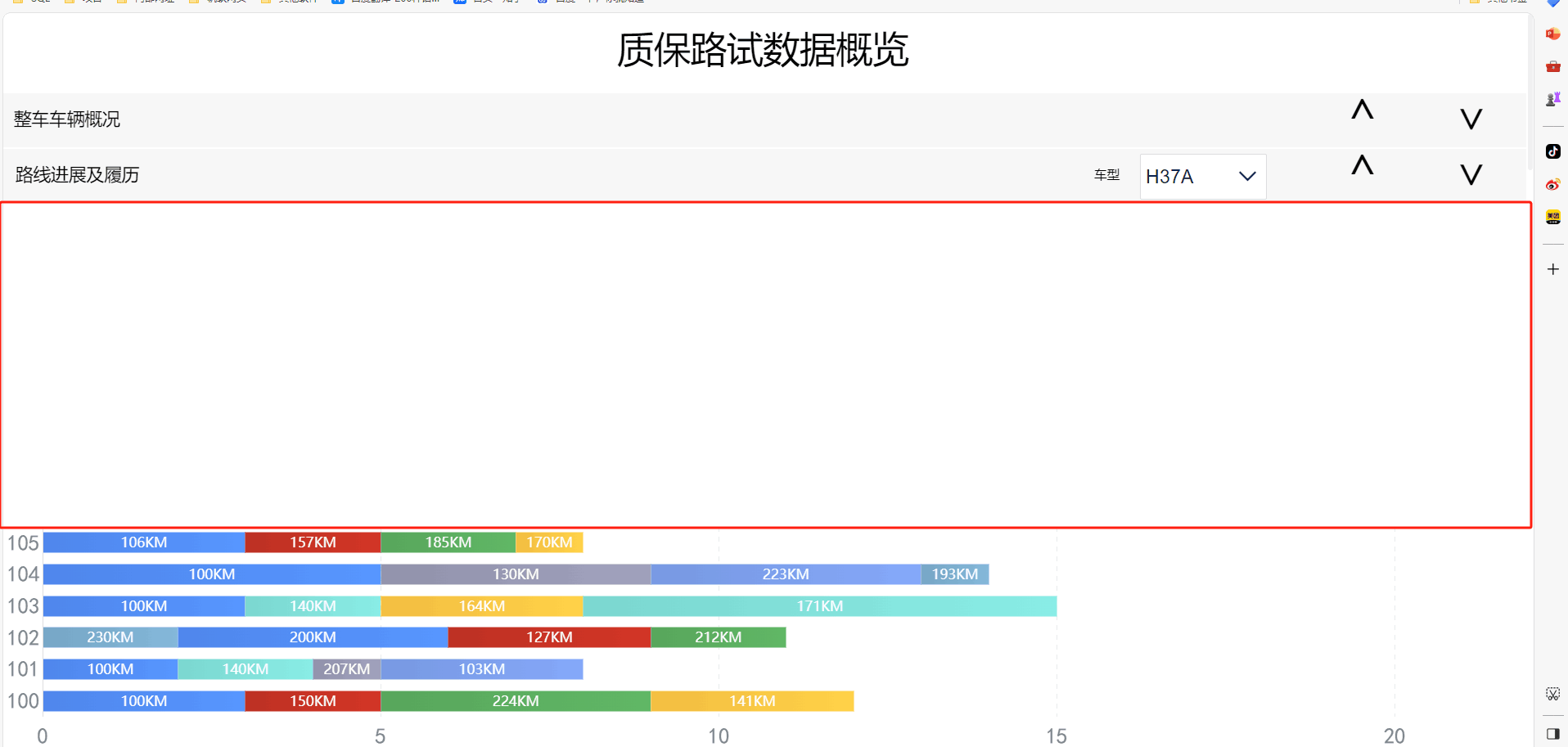
Task: Click the 140KM teal bar in row 103
Action: (313, 606)
